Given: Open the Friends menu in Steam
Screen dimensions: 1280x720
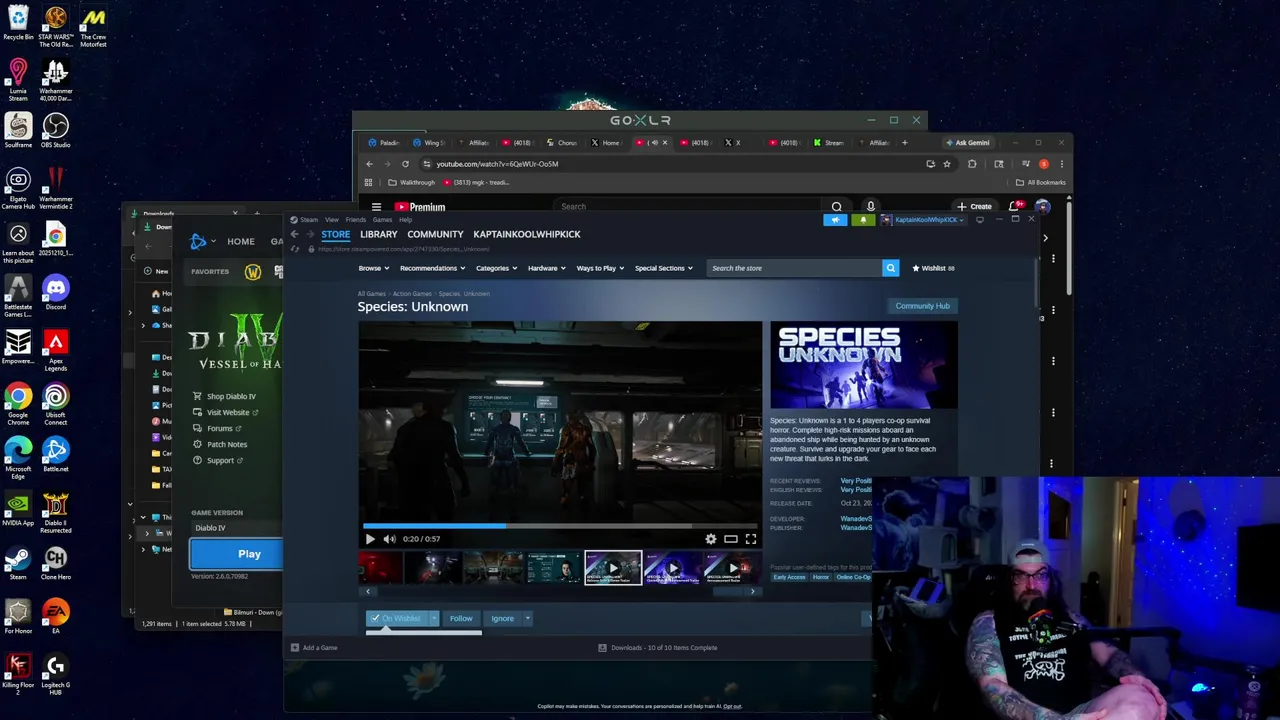Looking at the screenshot, I should (355, 220).
